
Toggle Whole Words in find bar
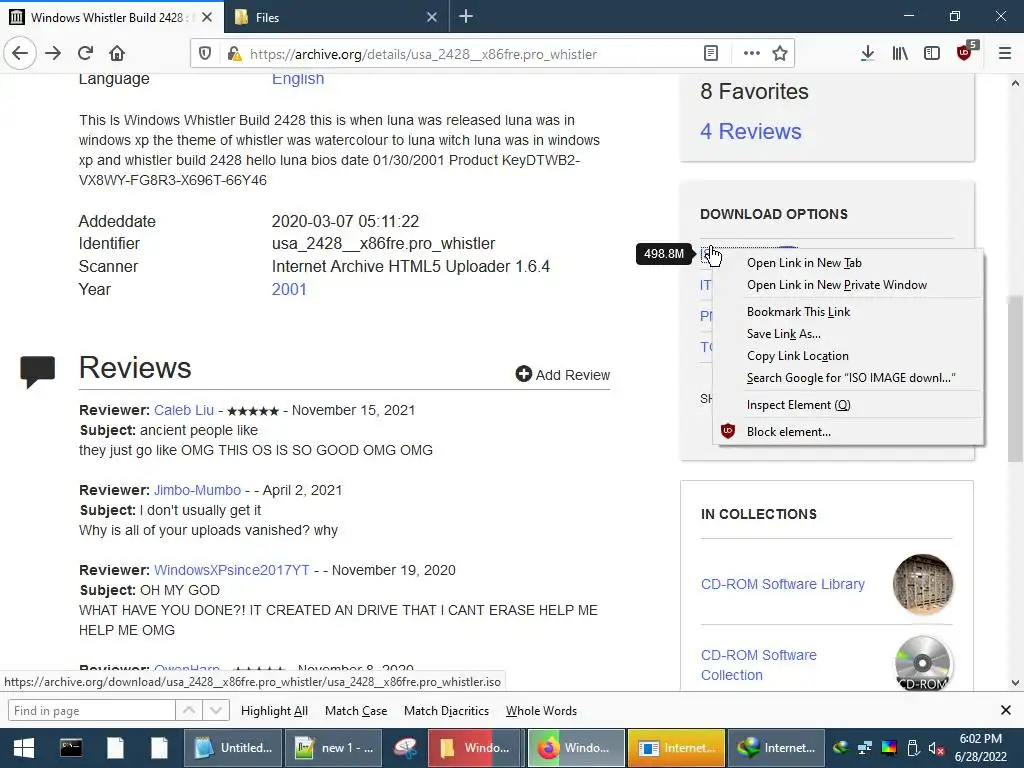(x=541, y=711)
